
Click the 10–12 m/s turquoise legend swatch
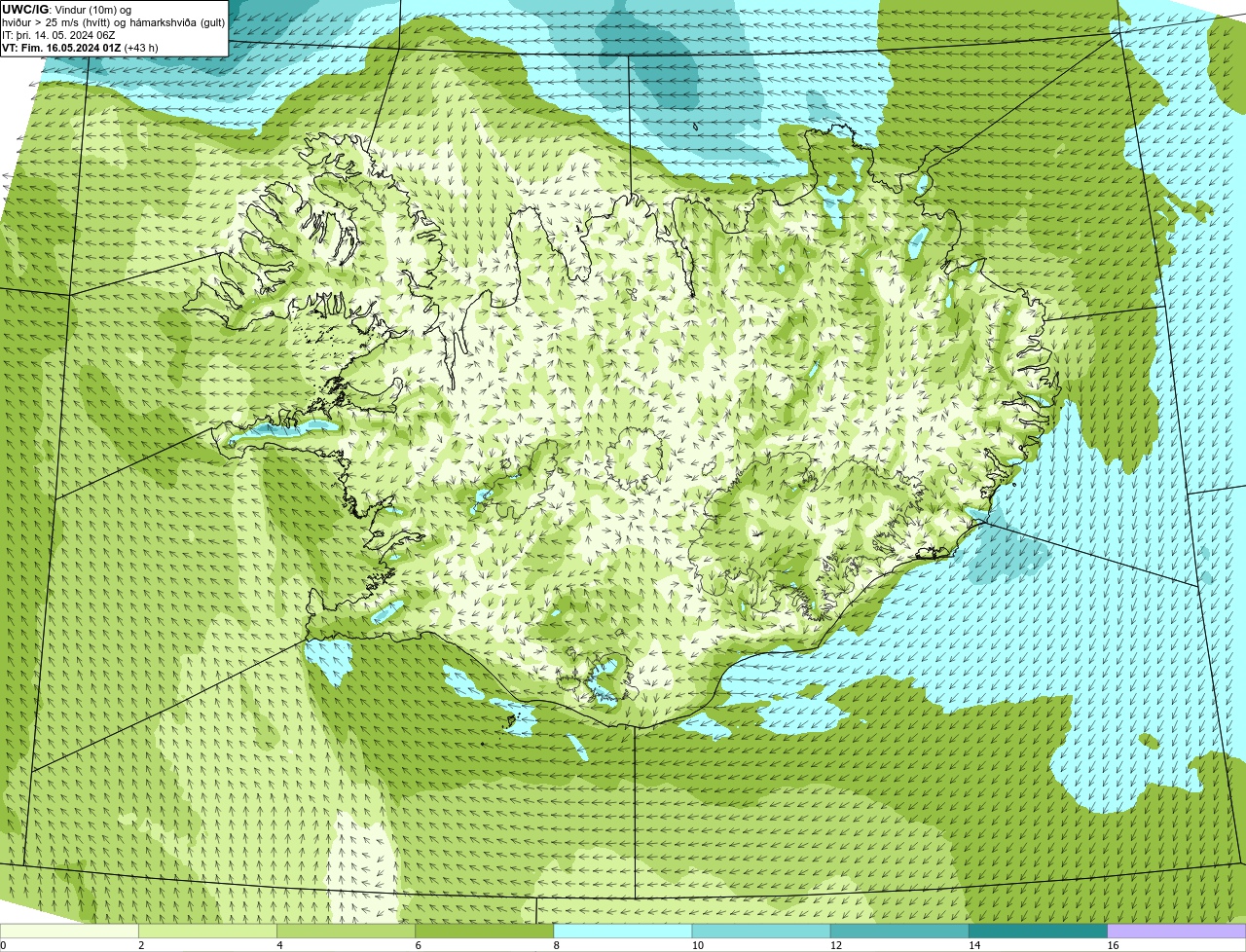[x=761, y=931]
